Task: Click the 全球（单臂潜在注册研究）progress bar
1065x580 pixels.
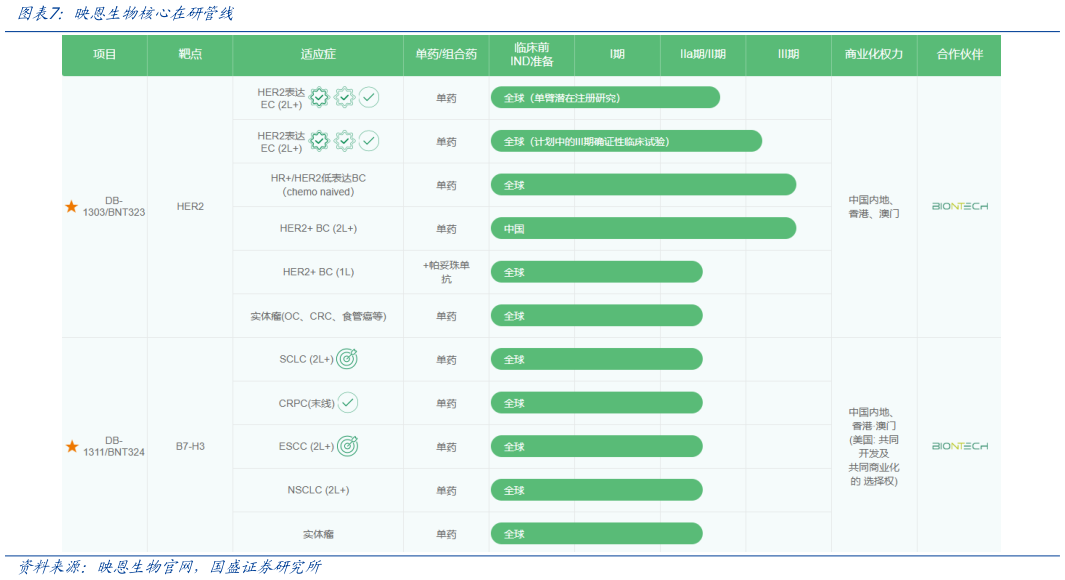Action: [x=605, y=98]
